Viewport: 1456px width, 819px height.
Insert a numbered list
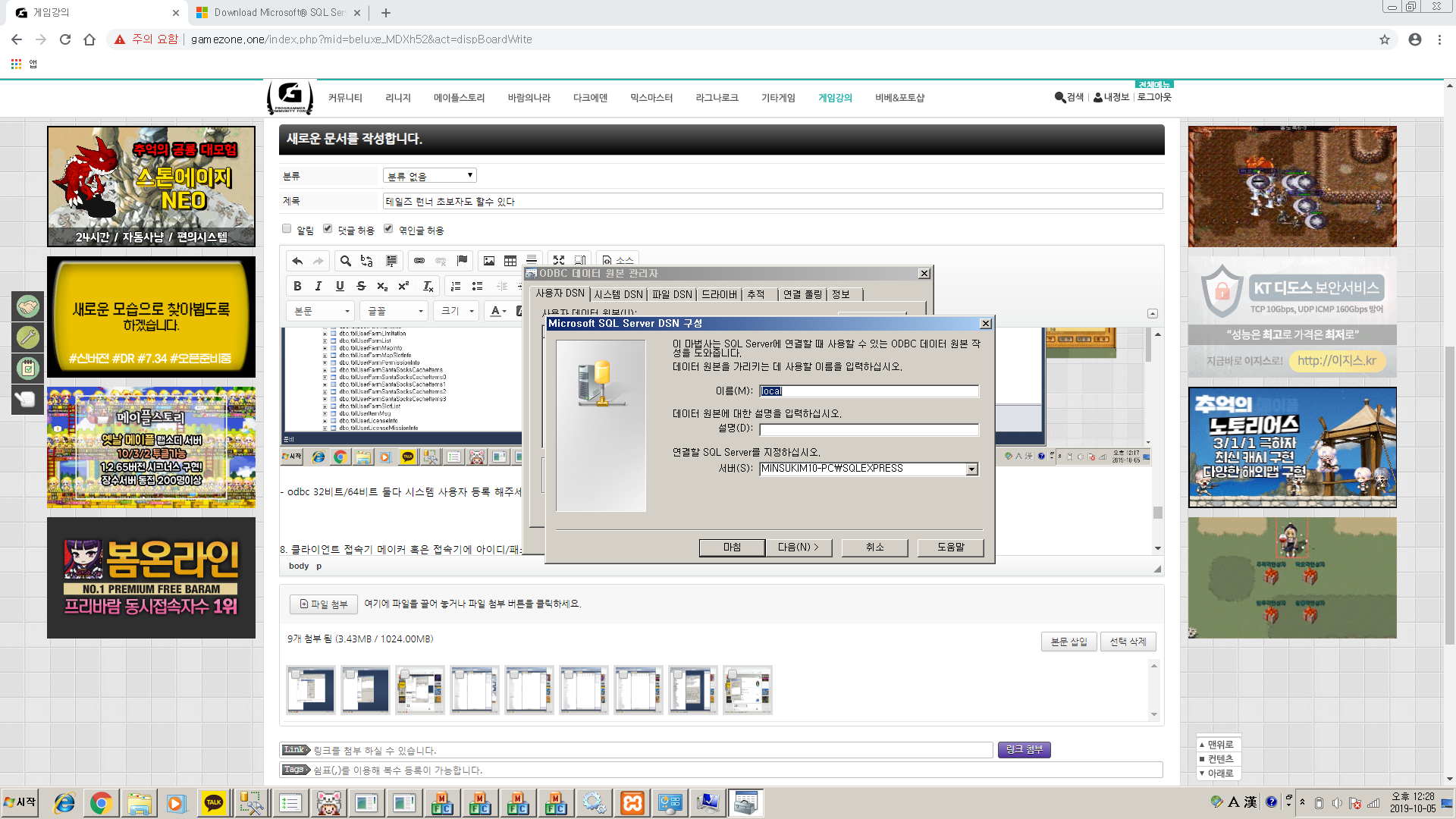click(456, 286)
